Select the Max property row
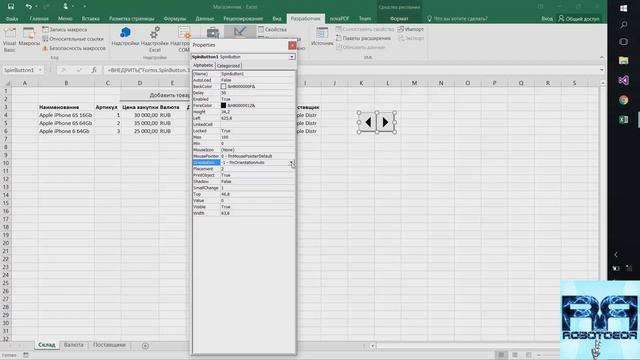640x360 pixels. pos(244,137)
